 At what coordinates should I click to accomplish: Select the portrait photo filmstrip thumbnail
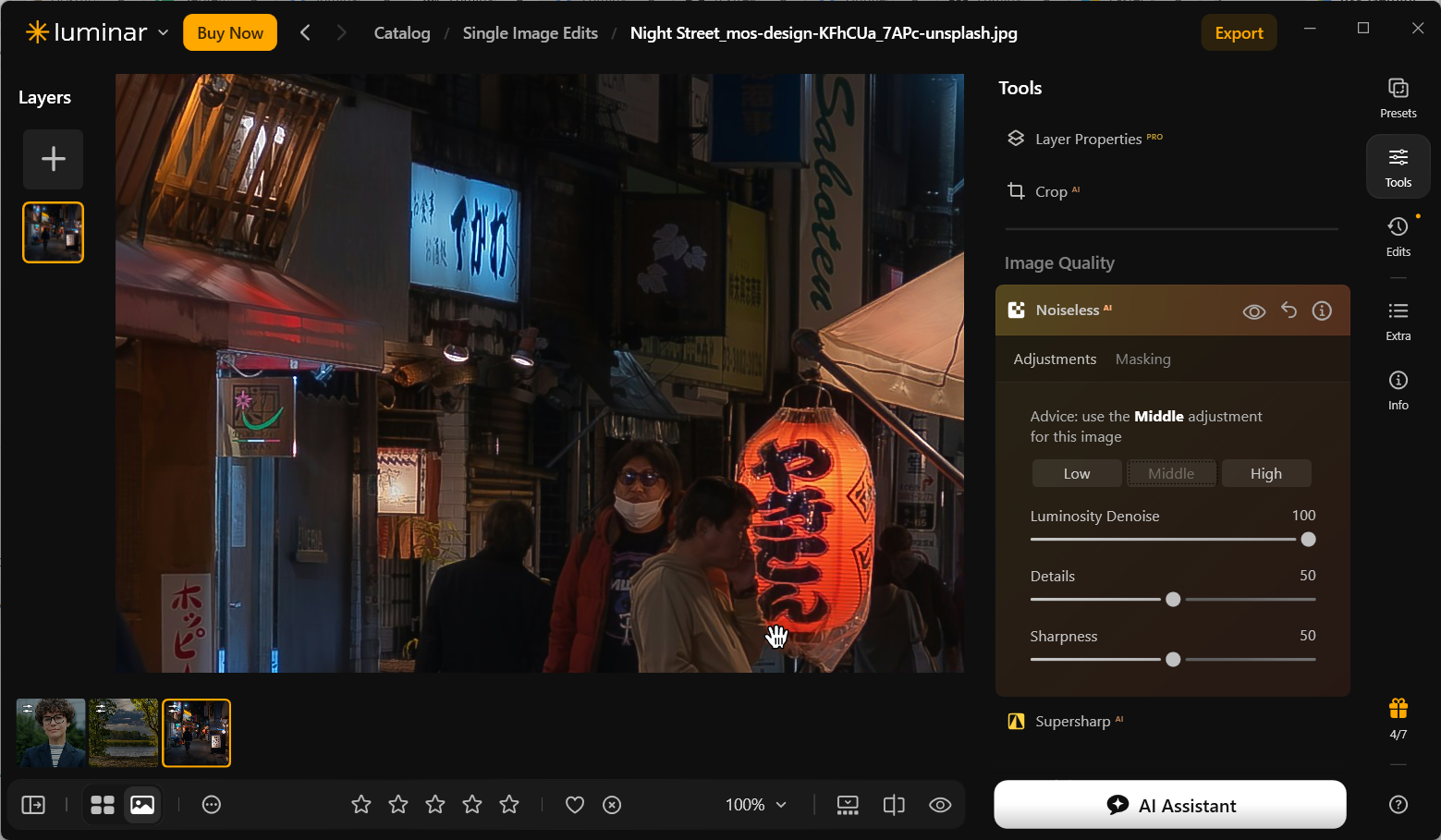click(x=51, y=733)
